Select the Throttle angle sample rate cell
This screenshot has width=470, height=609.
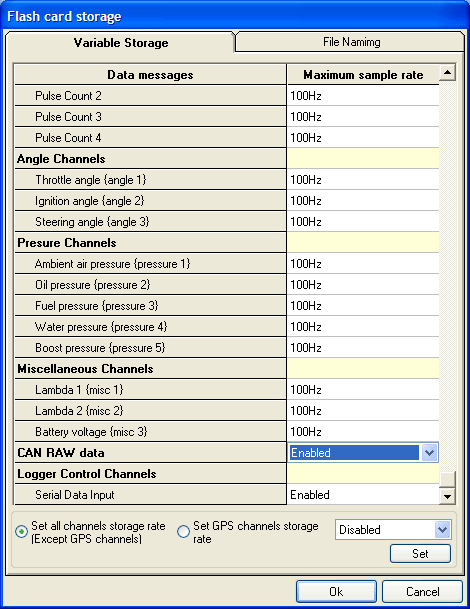363,180
